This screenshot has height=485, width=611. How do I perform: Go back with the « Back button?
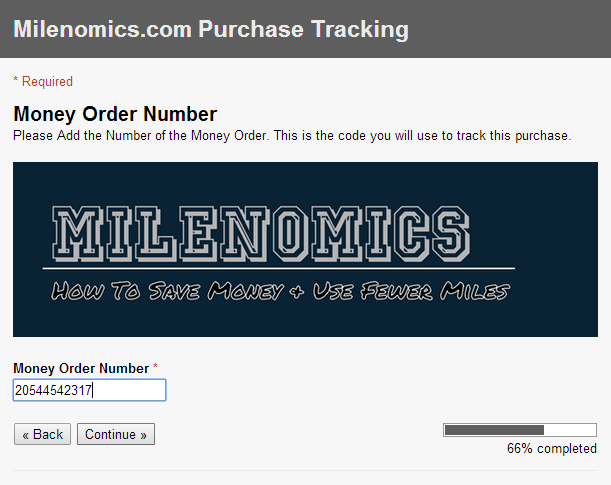pyautogui.click(x=42, y=434)
